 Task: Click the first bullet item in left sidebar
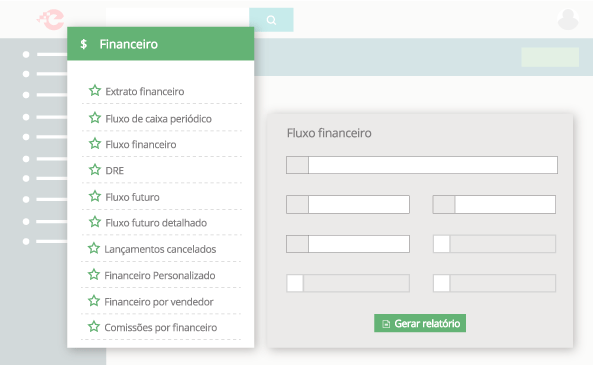click(45, 54)
